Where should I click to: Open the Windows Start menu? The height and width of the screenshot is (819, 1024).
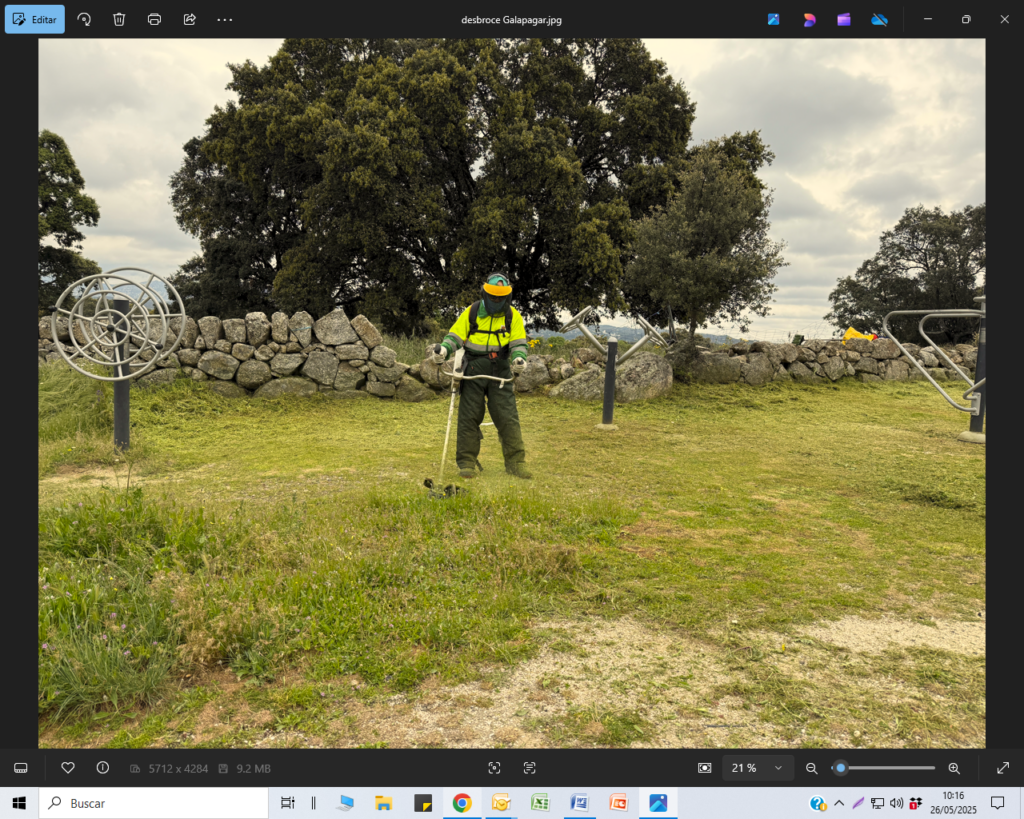(x=19, y=803)
